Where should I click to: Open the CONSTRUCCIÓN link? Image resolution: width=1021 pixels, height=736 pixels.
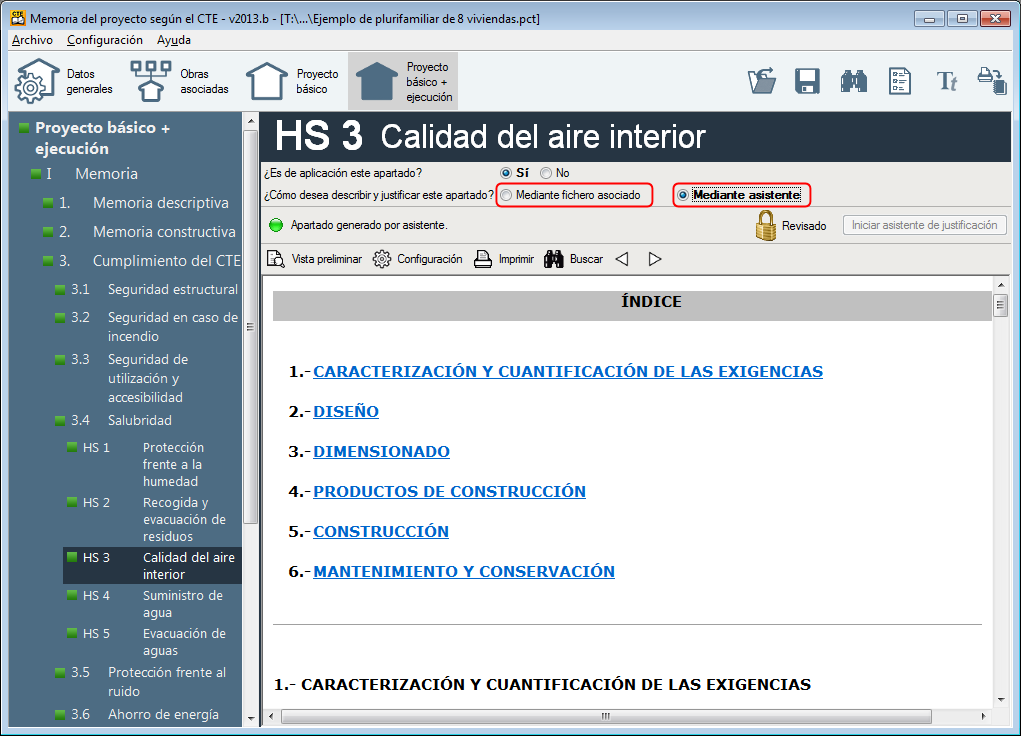381,531
